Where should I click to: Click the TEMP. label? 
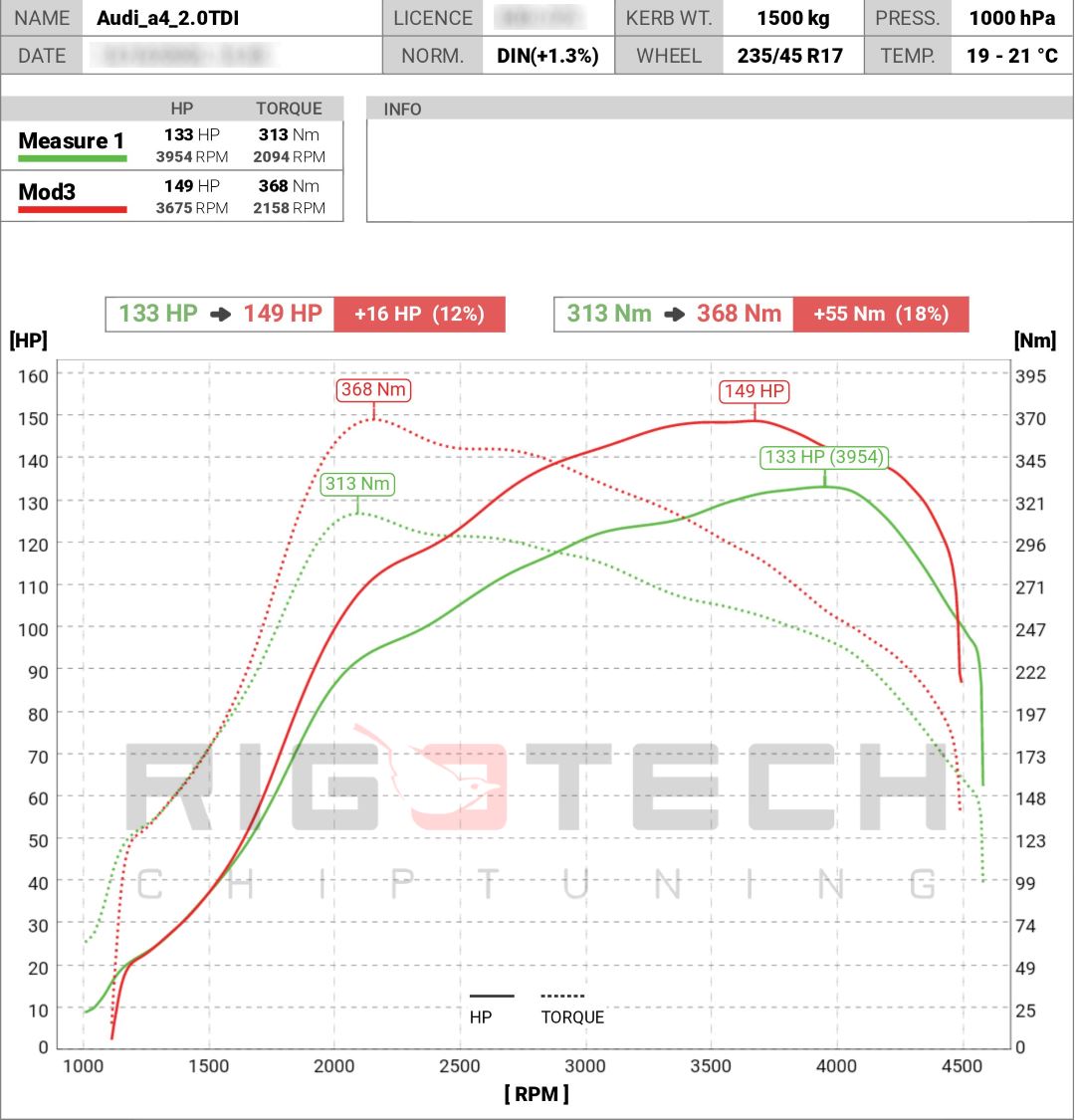coord(907,56)
